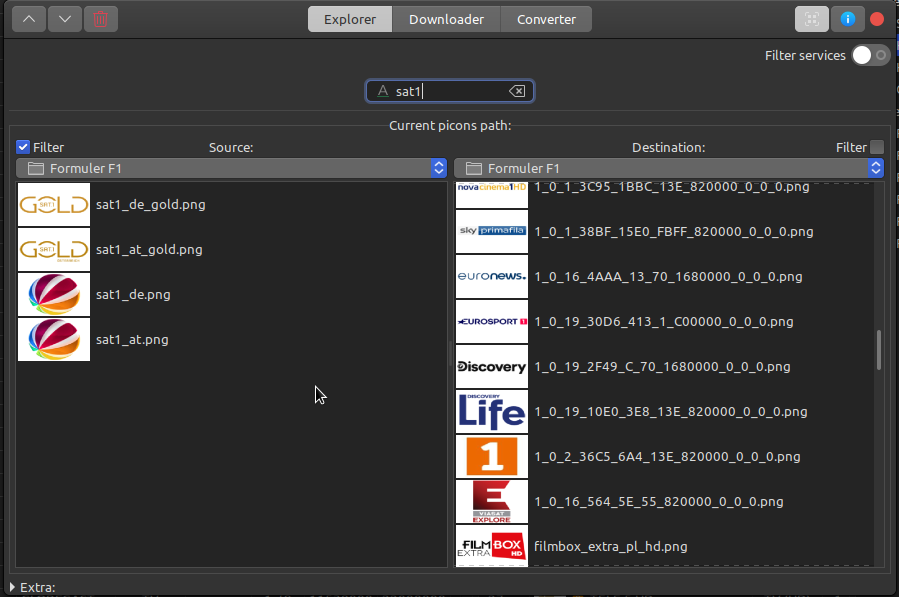Image resolution: width=899 pixels, height=597 pixels.
Task: Click sat1_at.png file name
Action: coord(132,340)
